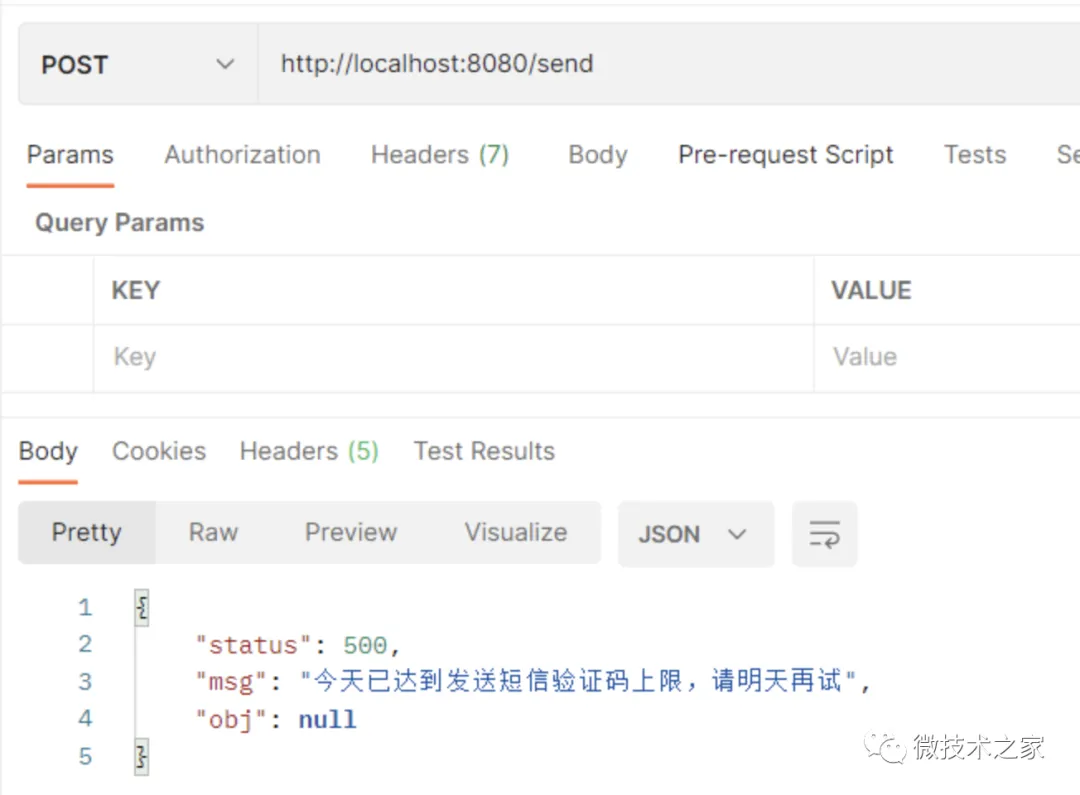
Task: Switch response view to Raw
Action: [213, 533]
